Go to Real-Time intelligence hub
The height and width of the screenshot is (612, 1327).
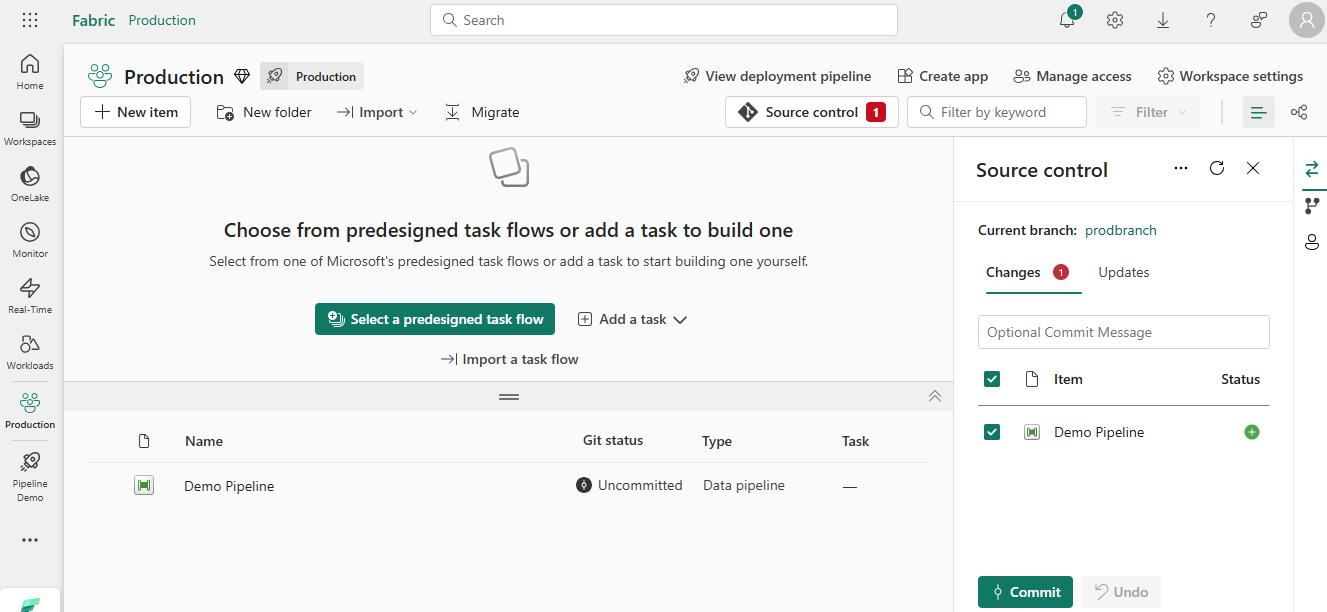29,295
